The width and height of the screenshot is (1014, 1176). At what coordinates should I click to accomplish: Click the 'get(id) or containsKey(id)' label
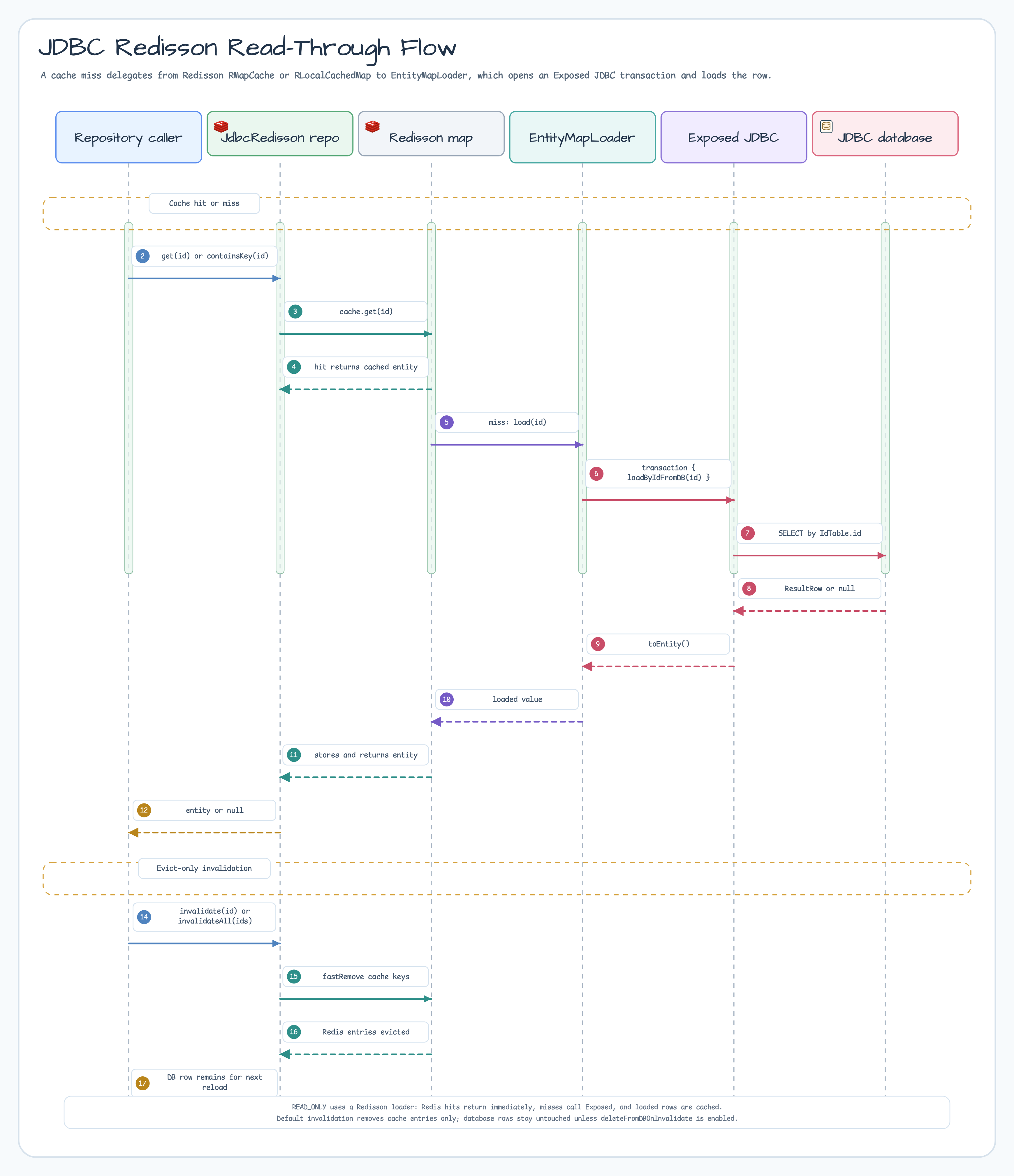pos(215,256)
